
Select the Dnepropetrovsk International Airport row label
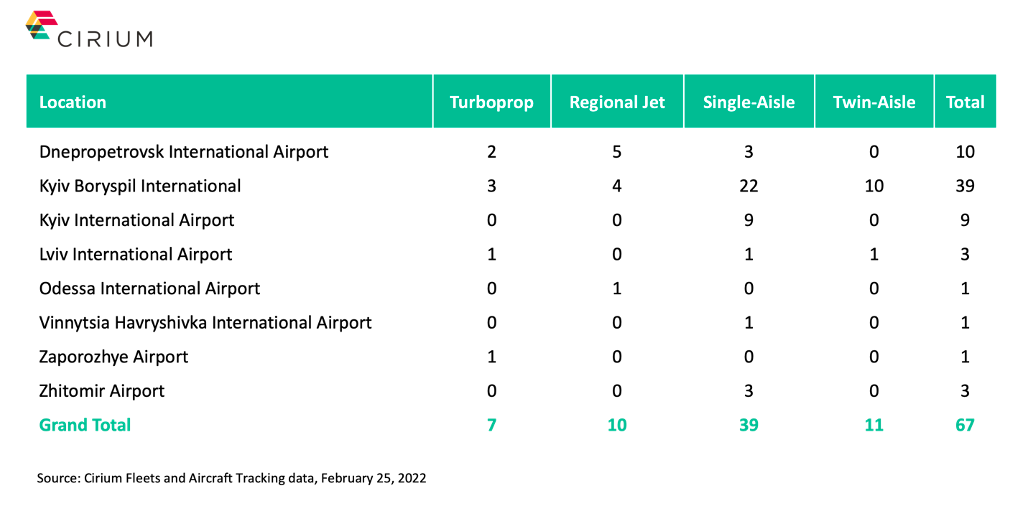click(x=184, y=152)
